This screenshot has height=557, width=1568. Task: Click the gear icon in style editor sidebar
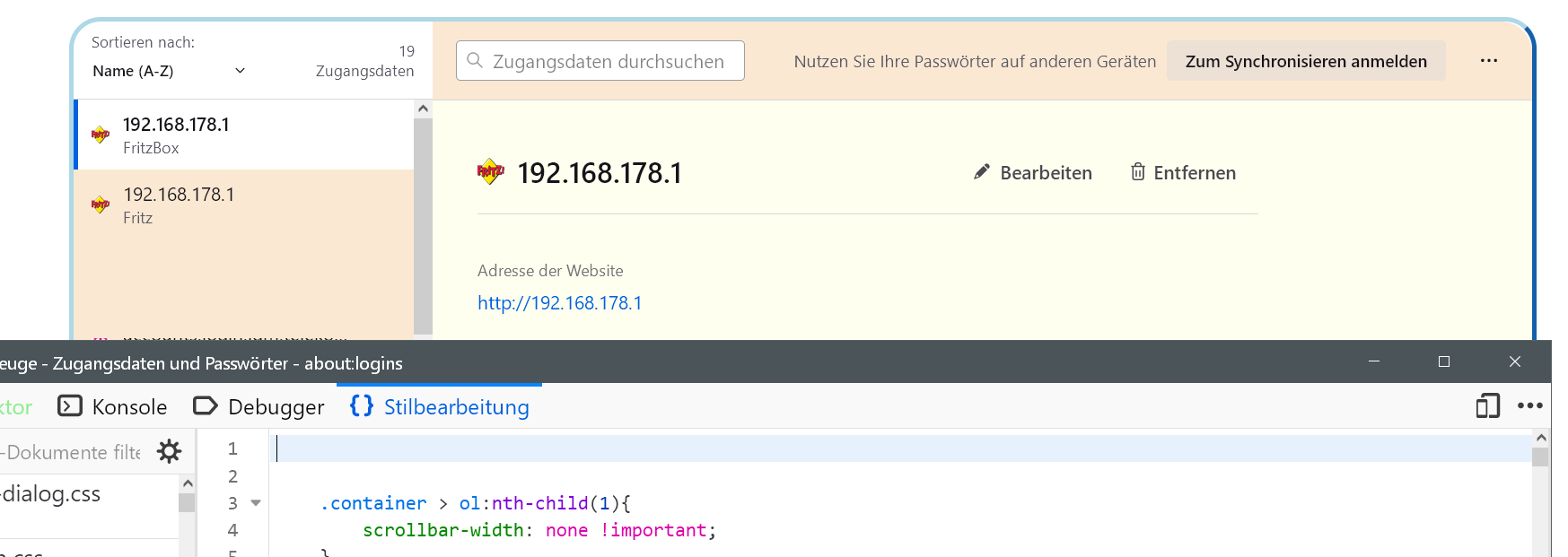(x=169, y=451)
